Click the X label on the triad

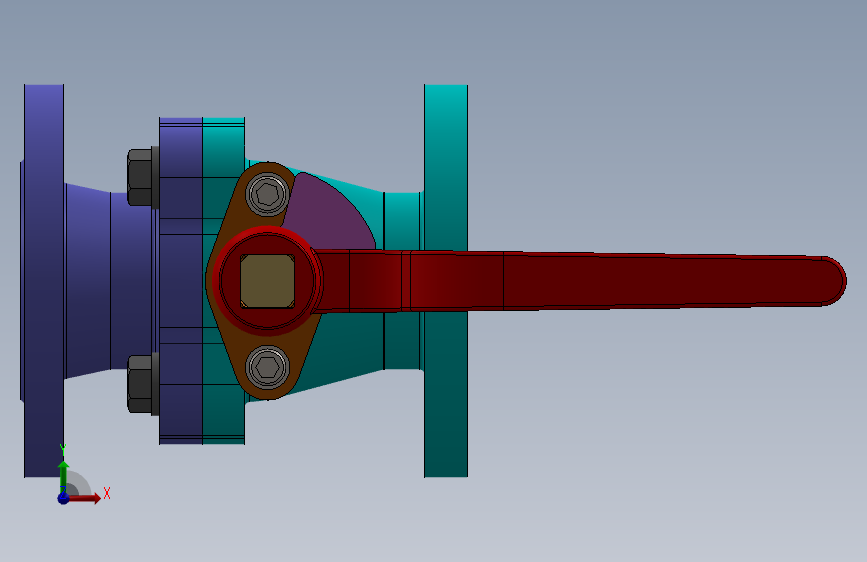click(x=107, y=493)
